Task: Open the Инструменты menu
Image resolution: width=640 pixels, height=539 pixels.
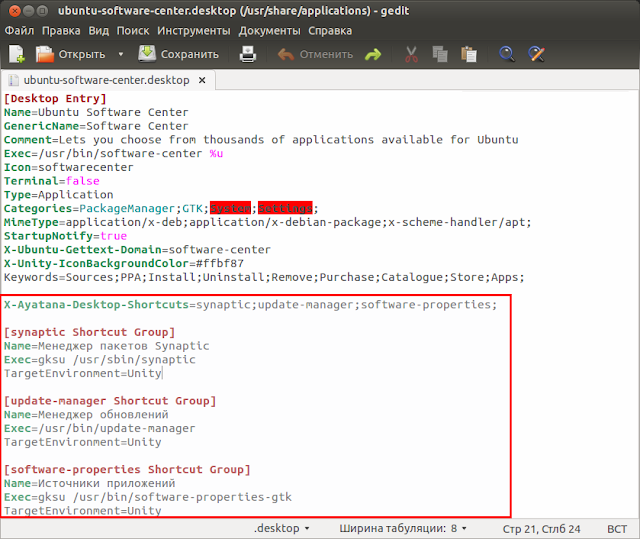Action: (194, 31)
